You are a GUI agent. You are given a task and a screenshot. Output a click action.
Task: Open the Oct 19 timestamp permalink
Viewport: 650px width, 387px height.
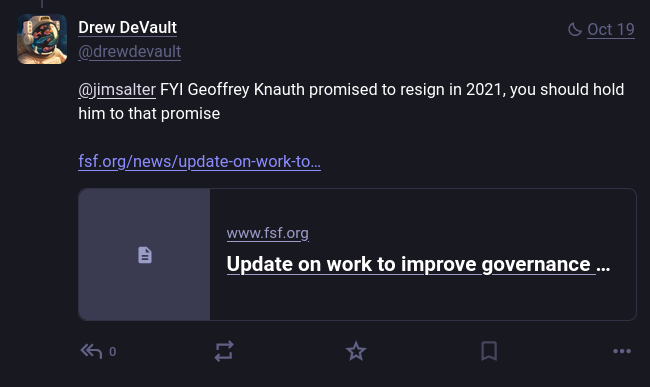pos(611,29)
